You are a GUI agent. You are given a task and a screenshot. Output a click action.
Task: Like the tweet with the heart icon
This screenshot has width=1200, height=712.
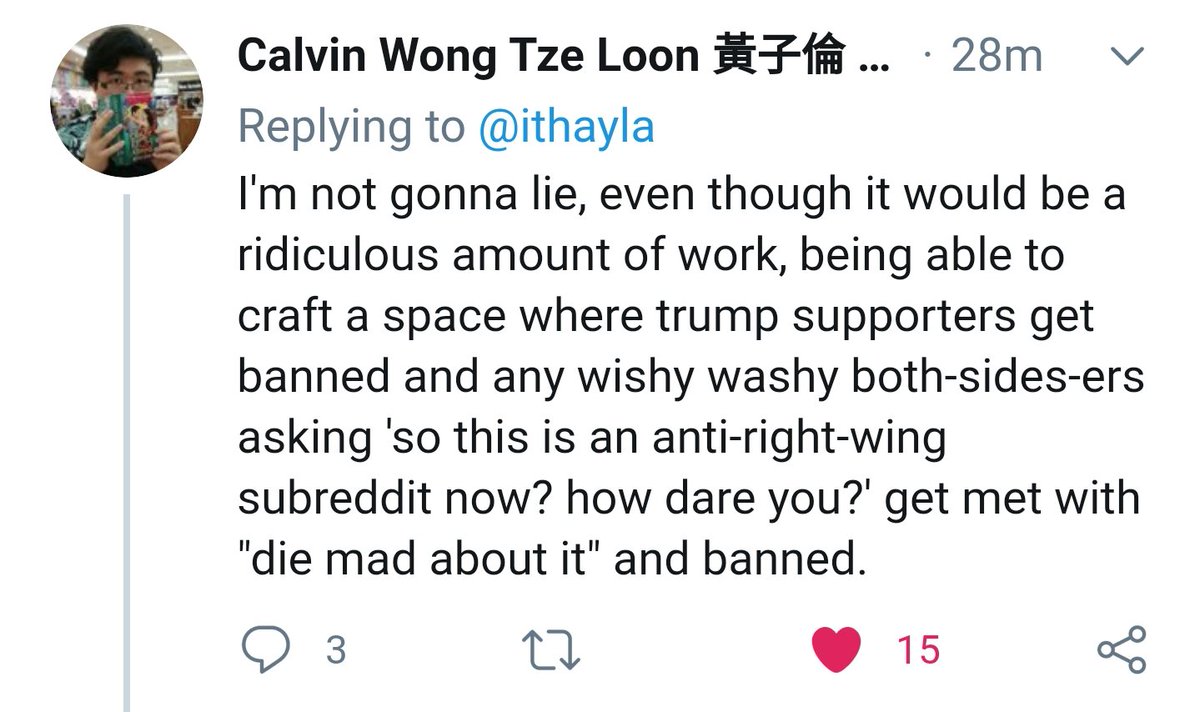pyautogui.click(x=837, y=650)
